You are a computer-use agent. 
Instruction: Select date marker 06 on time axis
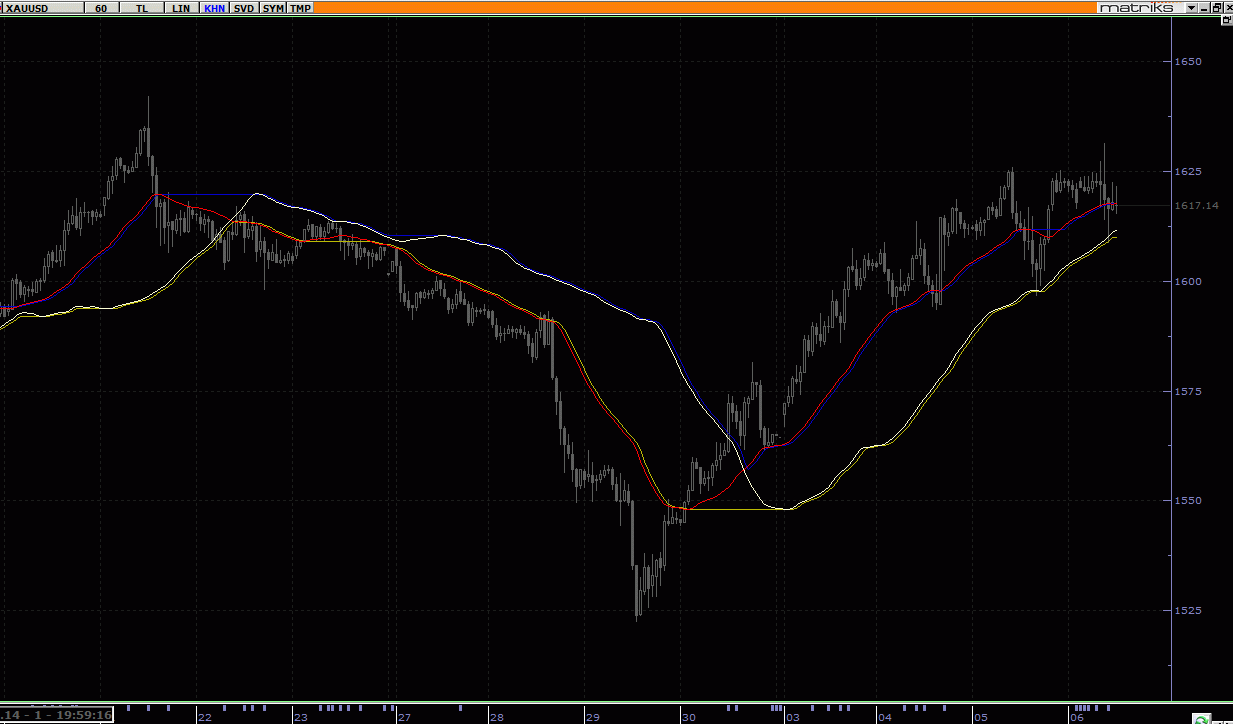pyautogui.click(x=1077, y=718)
